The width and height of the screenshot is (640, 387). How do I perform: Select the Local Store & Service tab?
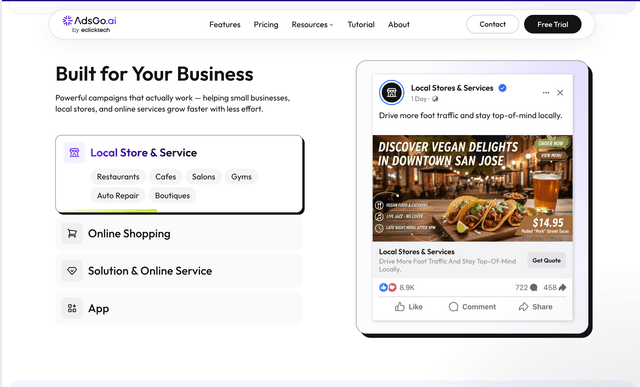(180, 174)
